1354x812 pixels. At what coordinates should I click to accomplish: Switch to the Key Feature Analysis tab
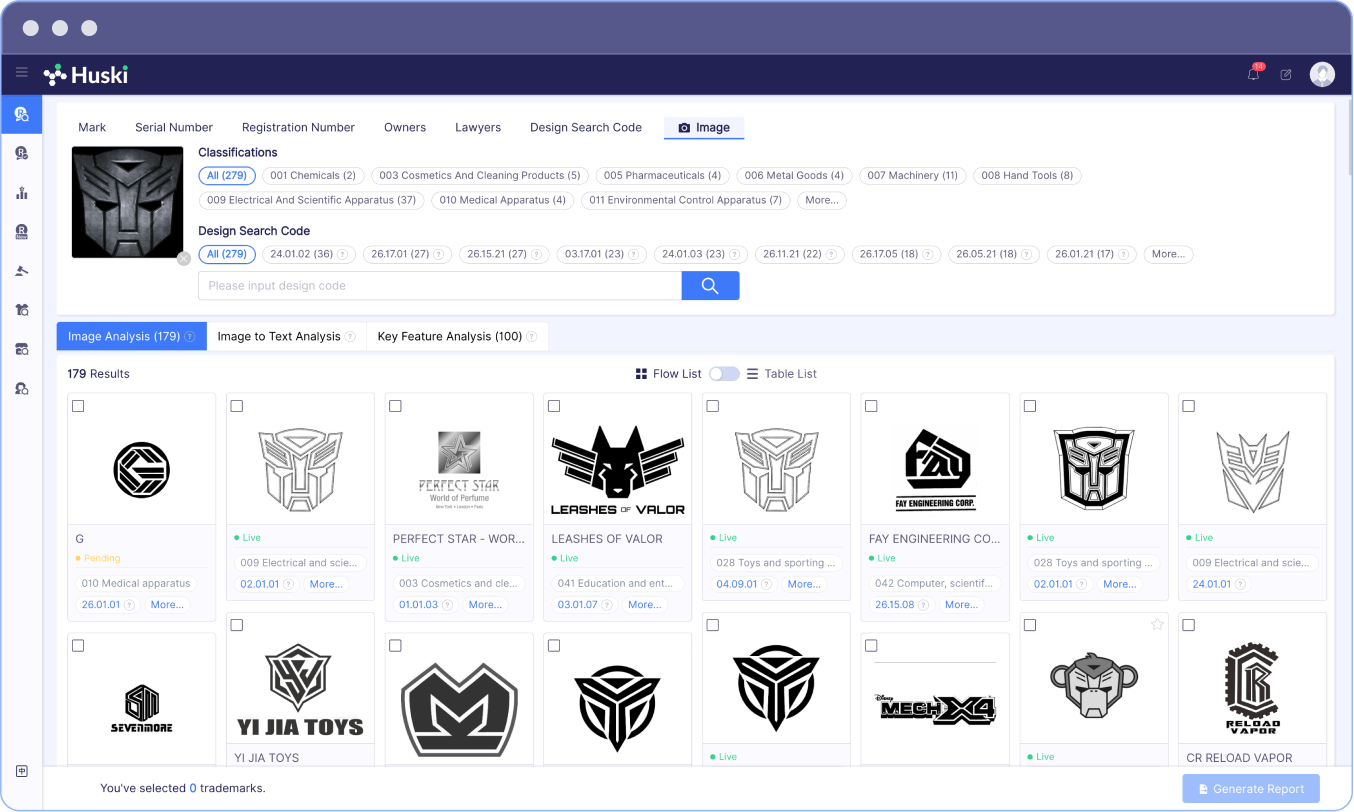449,336
